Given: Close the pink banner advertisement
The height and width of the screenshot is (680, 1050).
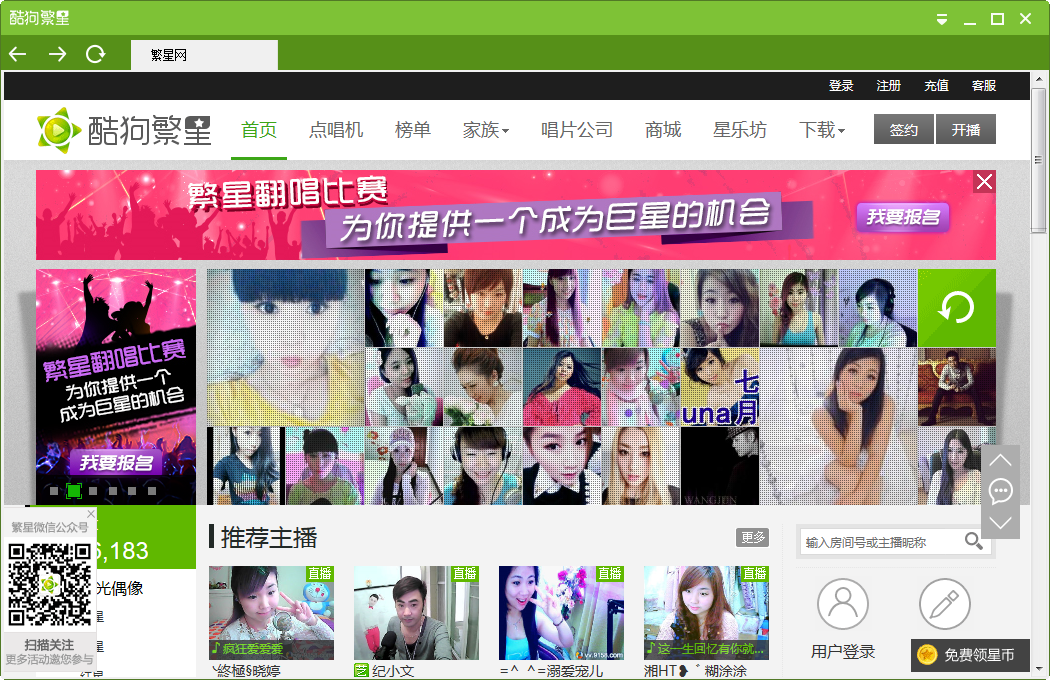Looking at the screenshot, I should pos(984,181).
